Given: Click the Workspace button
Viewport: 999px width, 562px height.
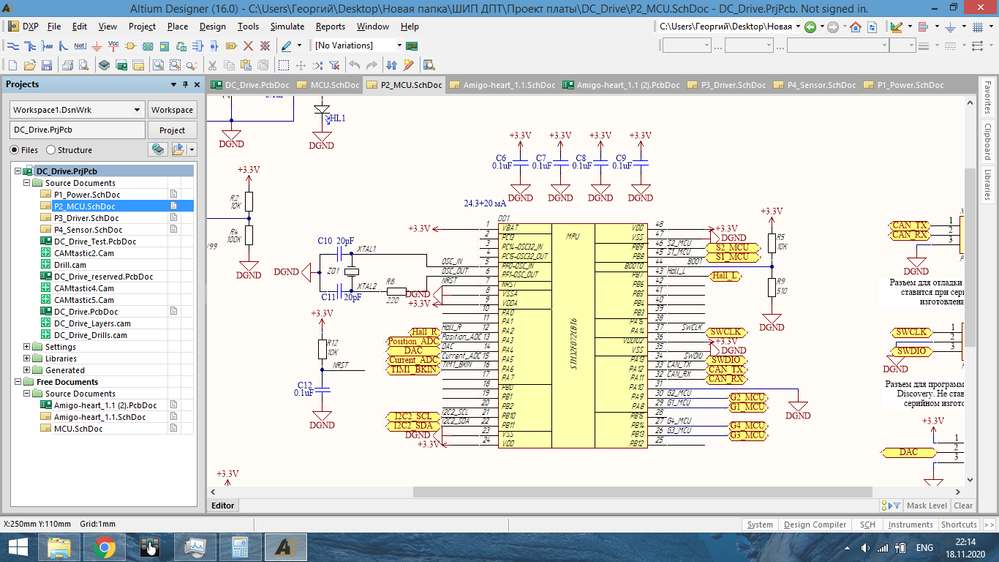Looking at the screenshot, I should click(172, 109).
